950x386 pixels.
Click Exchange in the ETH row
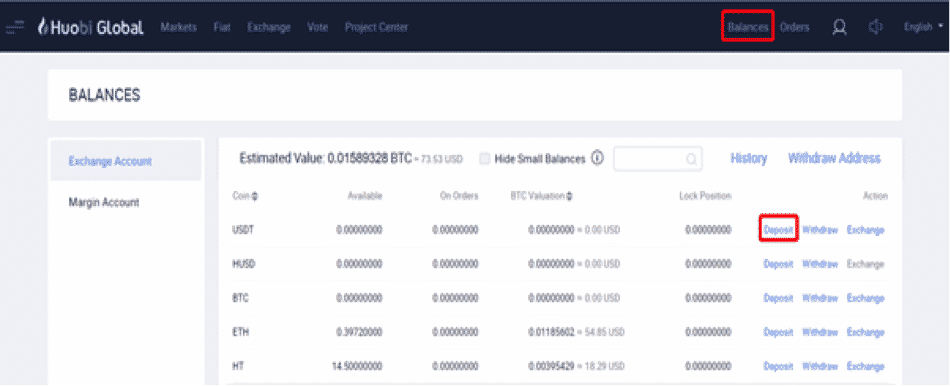pos(866,332)
